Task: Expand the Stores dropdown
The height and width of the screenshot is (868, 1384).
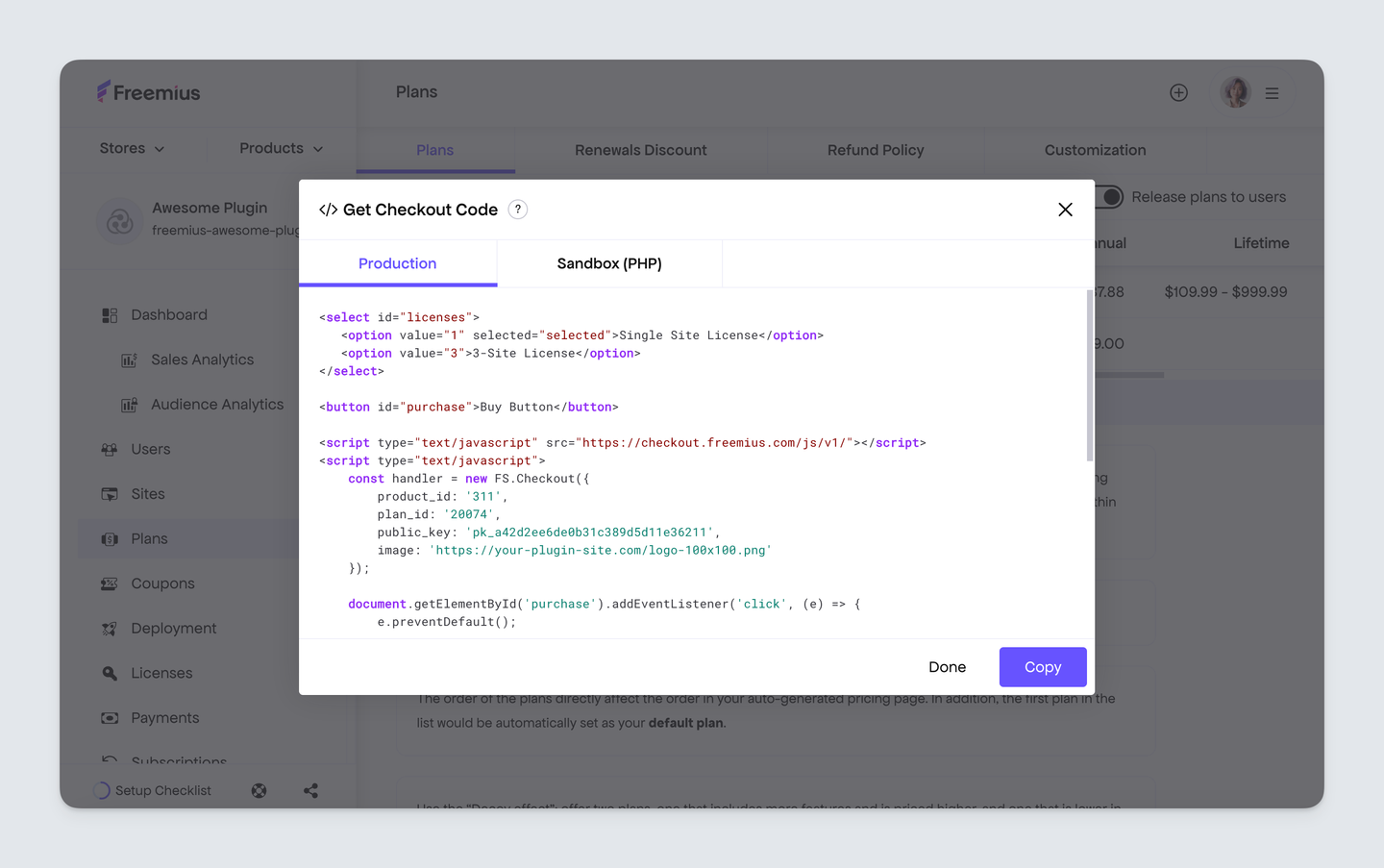Action: pyautogui.click(x=132, y=148)
